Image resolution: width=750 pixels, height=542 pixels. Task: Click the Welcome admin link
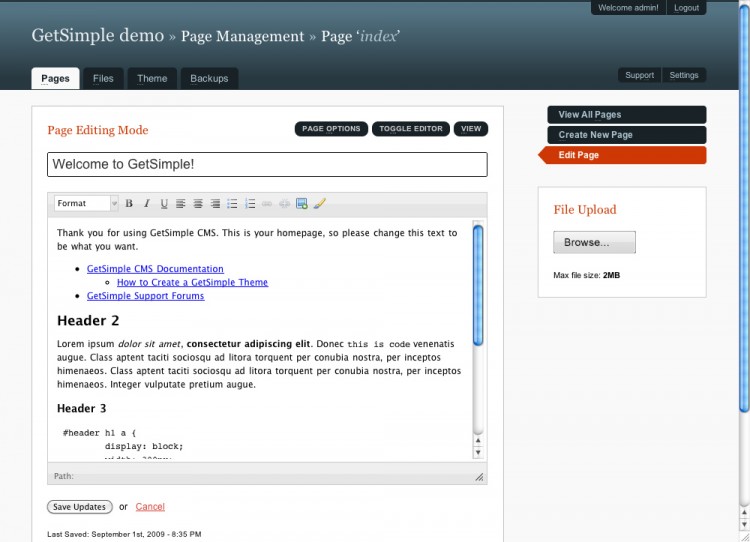[x=628, y=8]
